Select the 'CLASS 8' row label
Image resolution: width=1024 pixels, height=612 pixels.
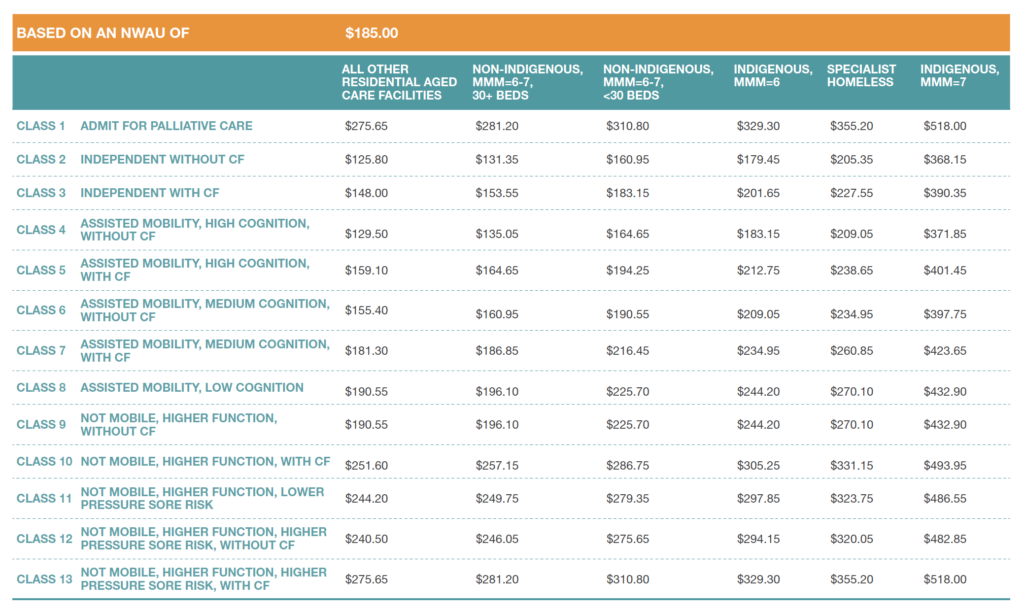point(40,388)
